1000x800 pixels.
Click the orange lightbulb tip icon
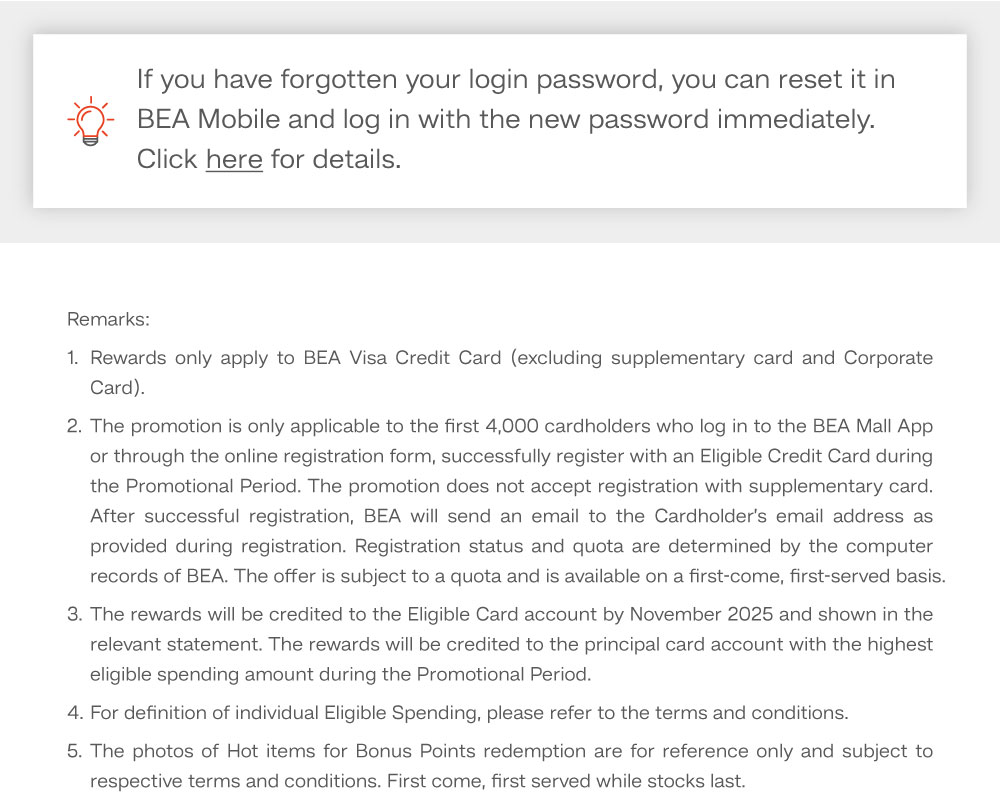tap(91, 121)
